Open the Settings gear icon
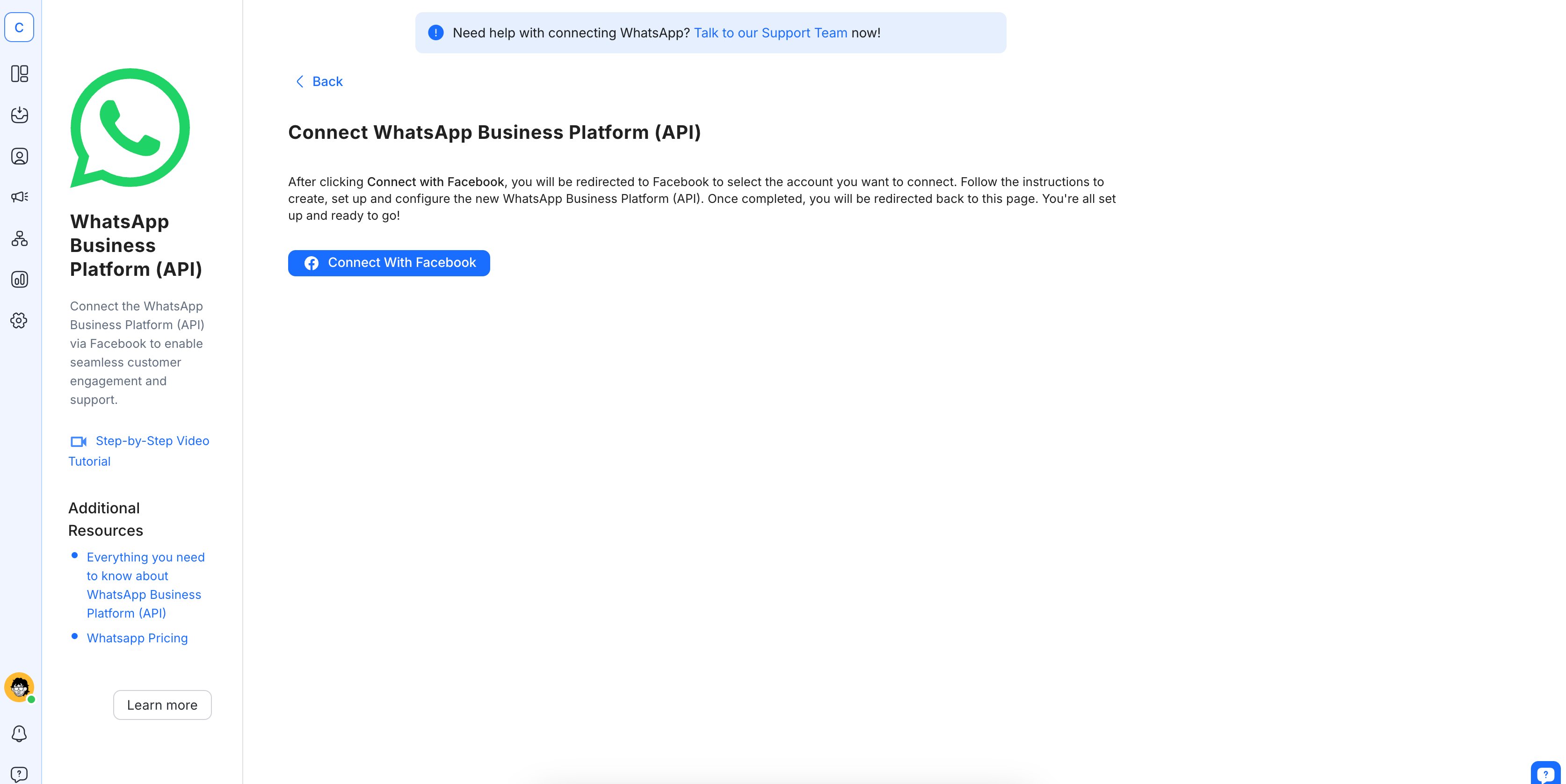This screenshot has width=1566, height=784. pos(20,320)
